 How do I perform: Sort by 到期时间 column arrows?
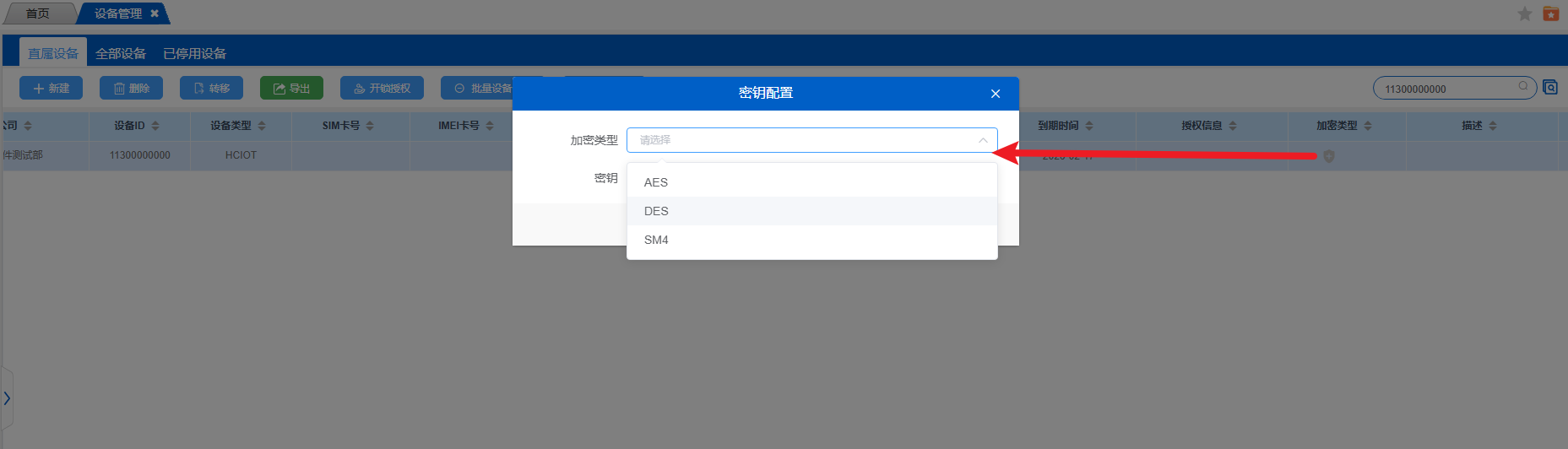pyautogui.click(x=1089, y=126)
